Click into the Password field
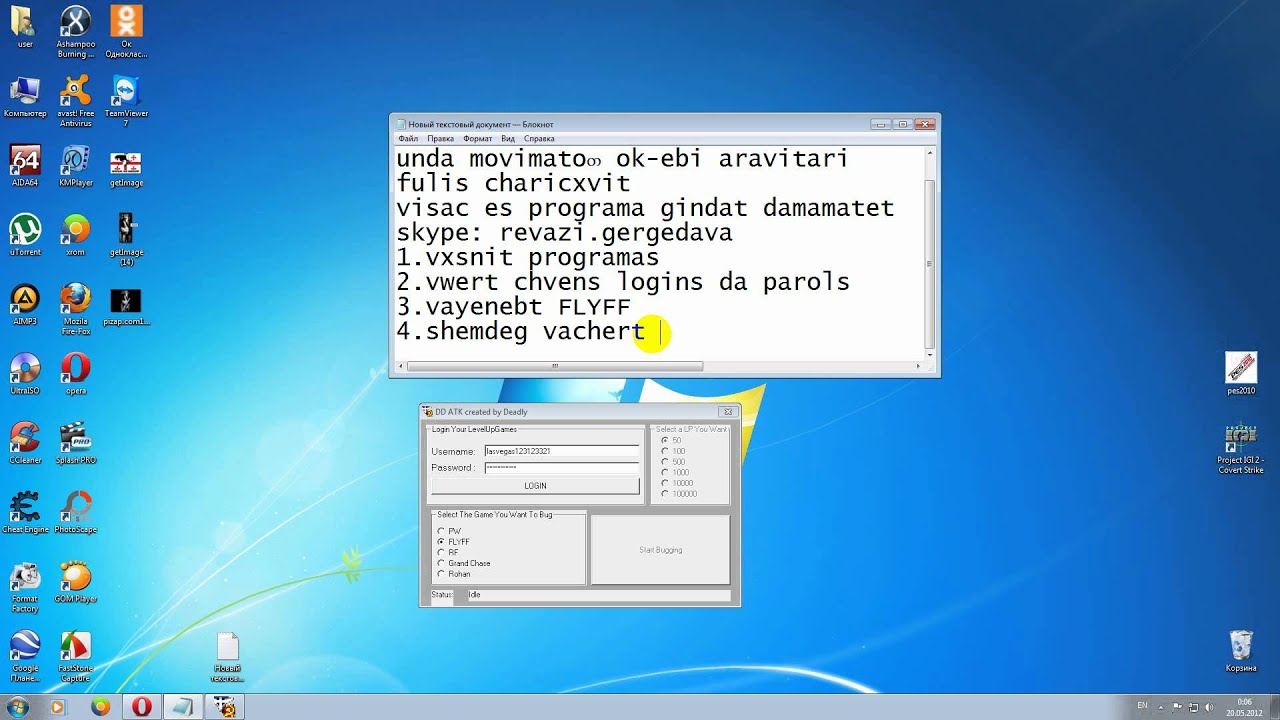The width and height of the screenshot is (1280, 720). click(x=561, y=467)
